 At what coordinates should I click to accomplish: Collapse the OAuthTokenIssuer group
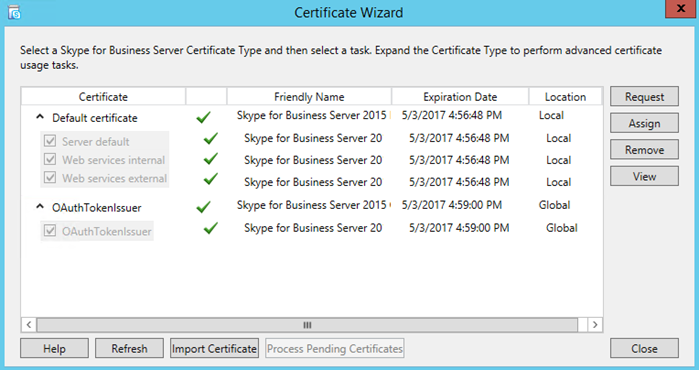click(x=40, y=206)
